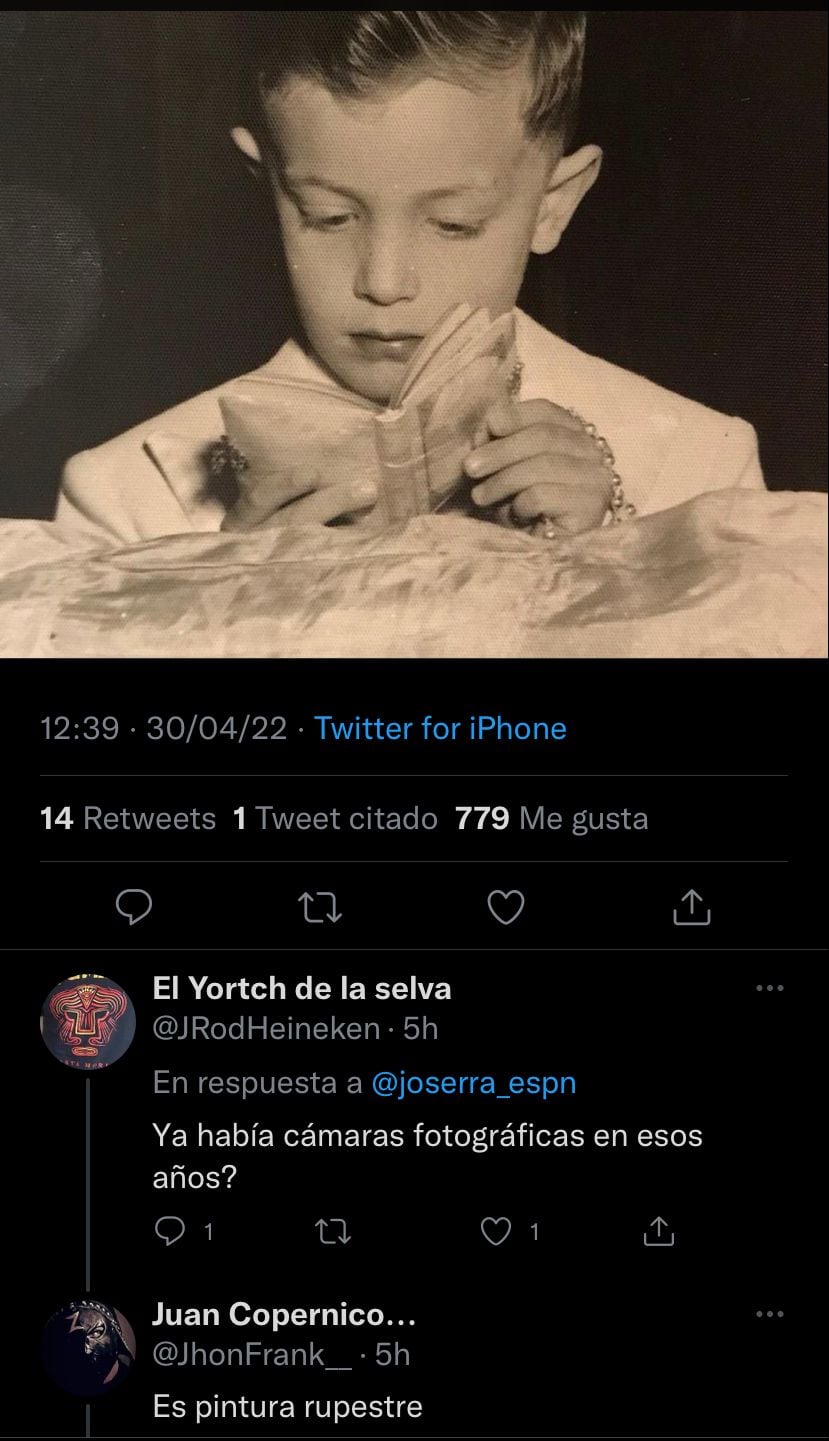Viewport: 829px width, 1441px height.
Task: View the 14 Retweets list
Action: (128, 819)
